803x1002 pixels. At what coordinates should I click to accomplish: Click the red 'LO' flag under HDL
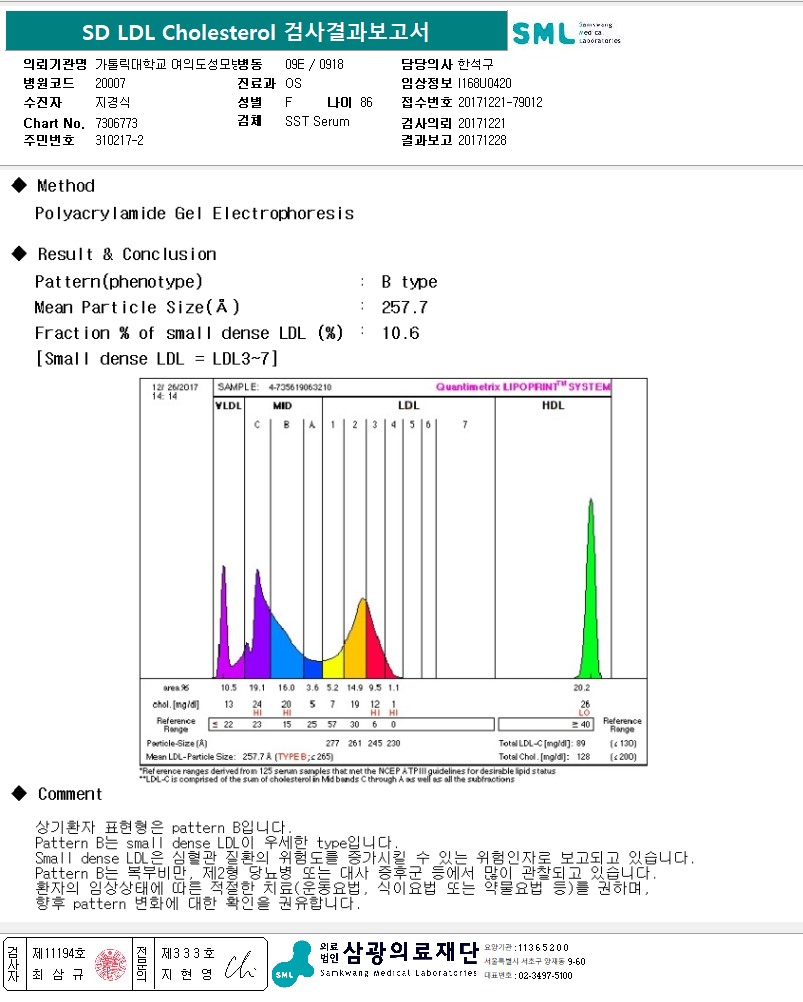[x=585, y=713]
